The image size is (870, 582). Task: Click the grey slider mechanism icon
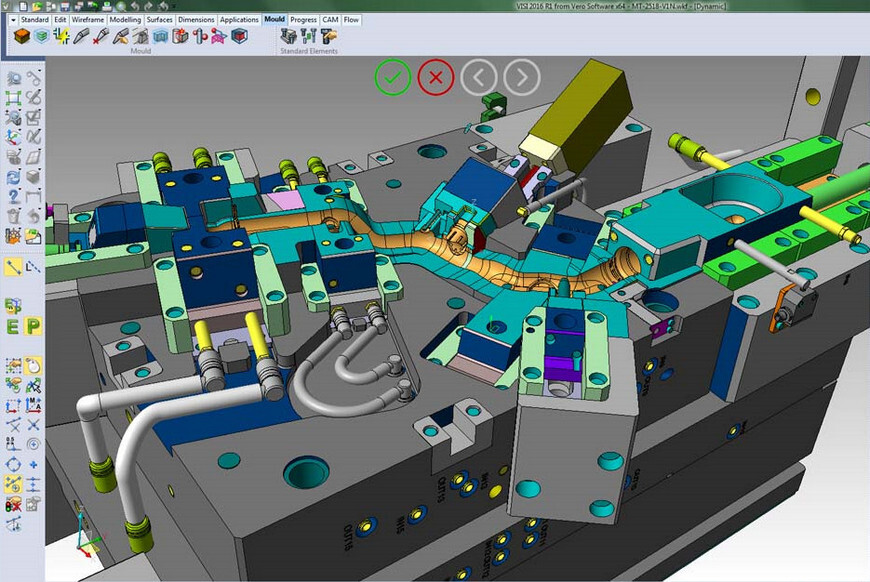pos(140,37)
